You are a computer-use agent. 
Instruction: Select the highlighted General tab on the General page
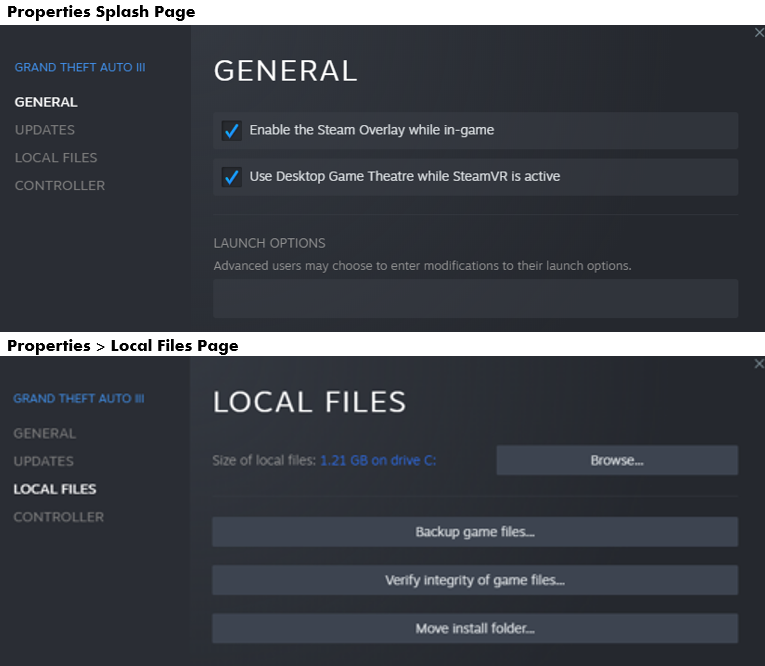(x=46, y=102)
